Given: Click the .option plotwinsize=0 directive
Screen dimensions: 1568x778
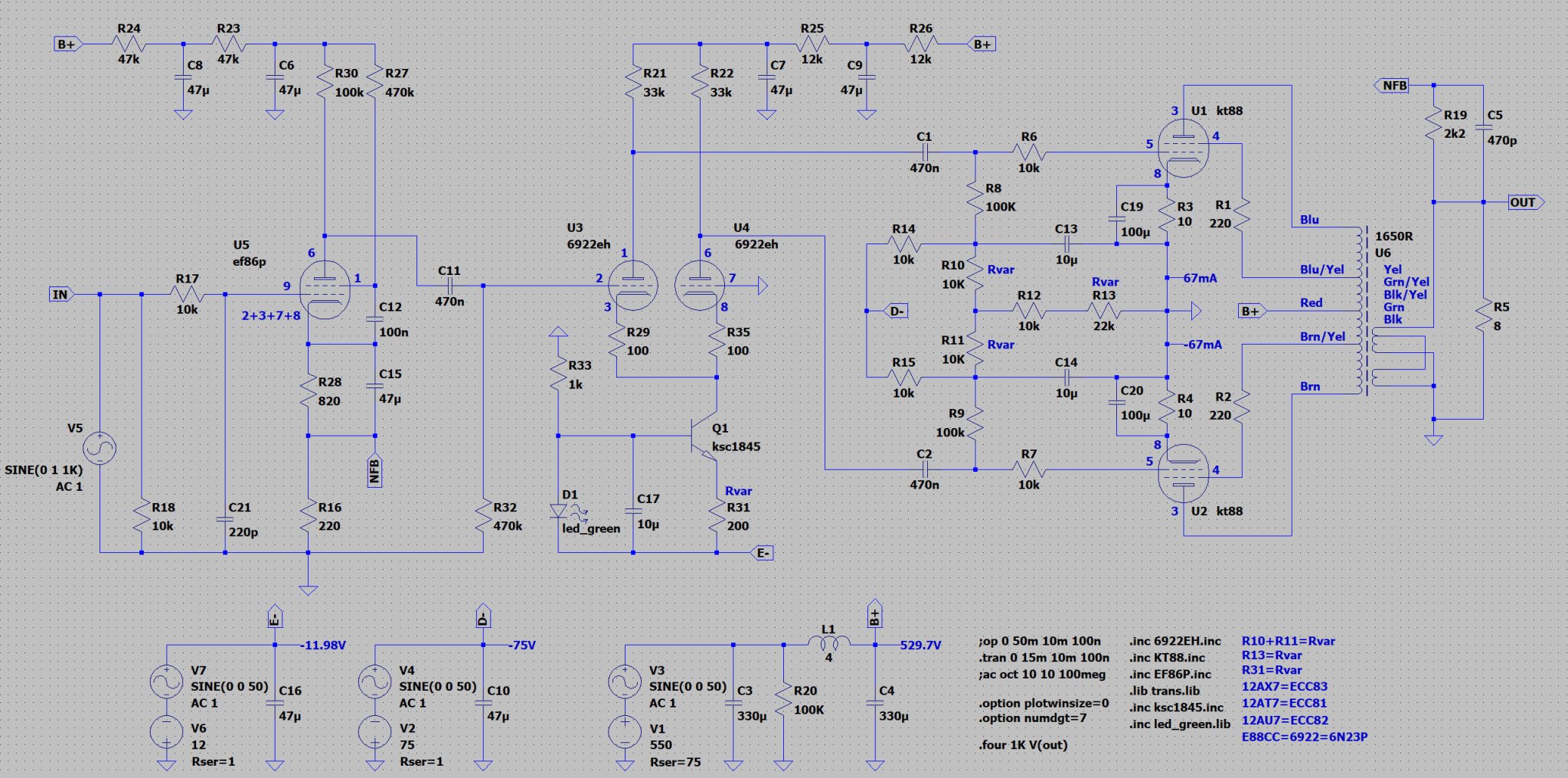Looking at the screenshot, I should coord(1044,703).
